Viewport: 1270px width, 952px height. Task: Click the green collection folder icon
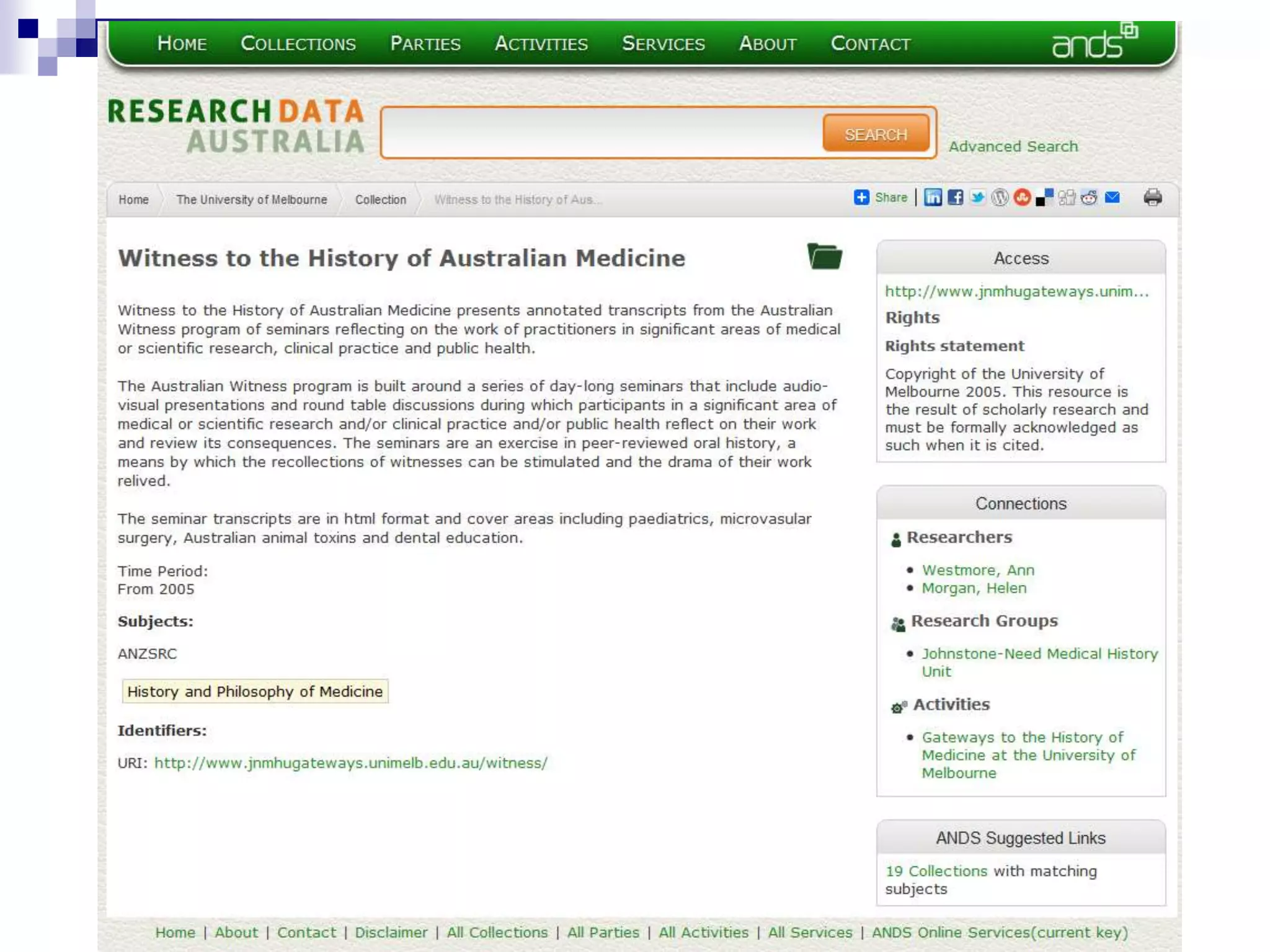824,256
